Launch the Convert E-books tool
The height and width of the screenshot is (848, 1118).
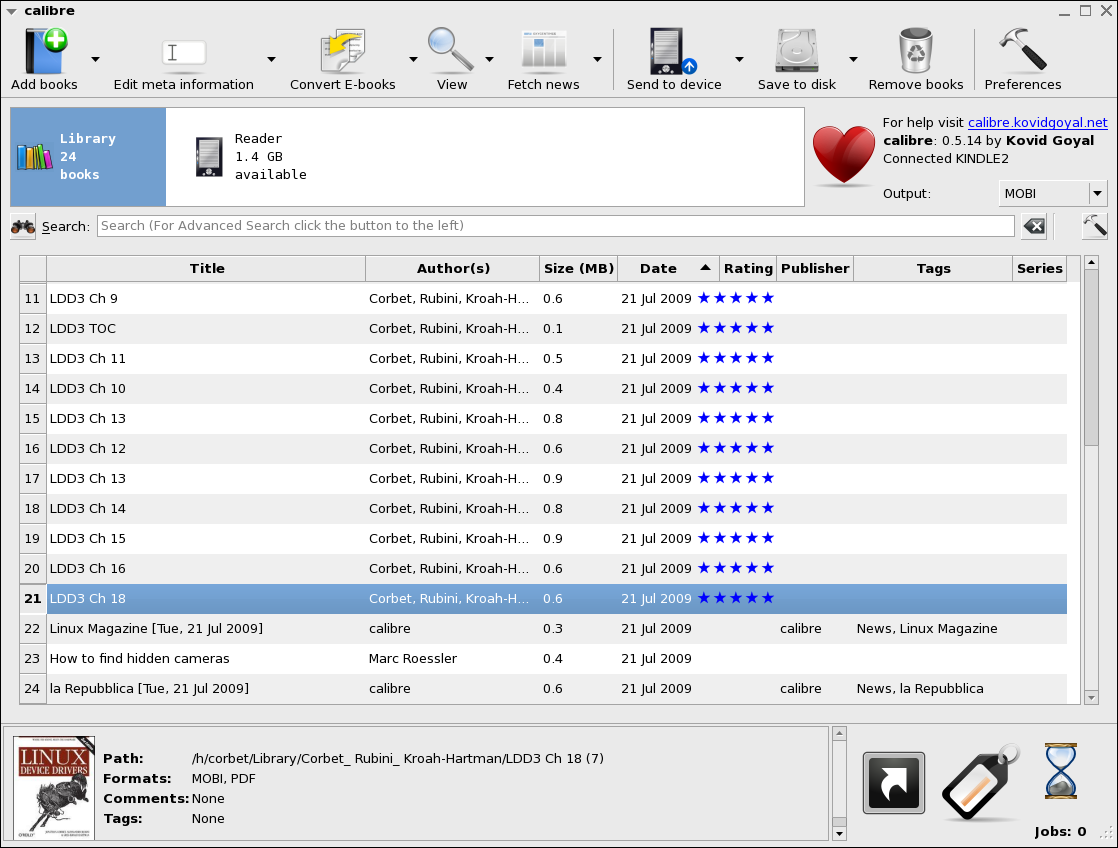tap(342, 51)
